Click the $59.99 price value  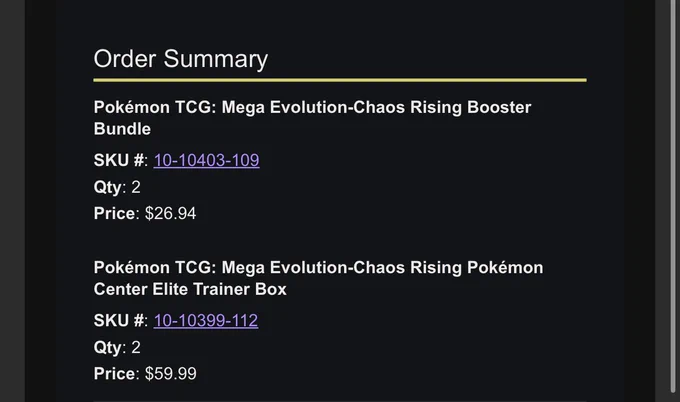tap(170, 374)
